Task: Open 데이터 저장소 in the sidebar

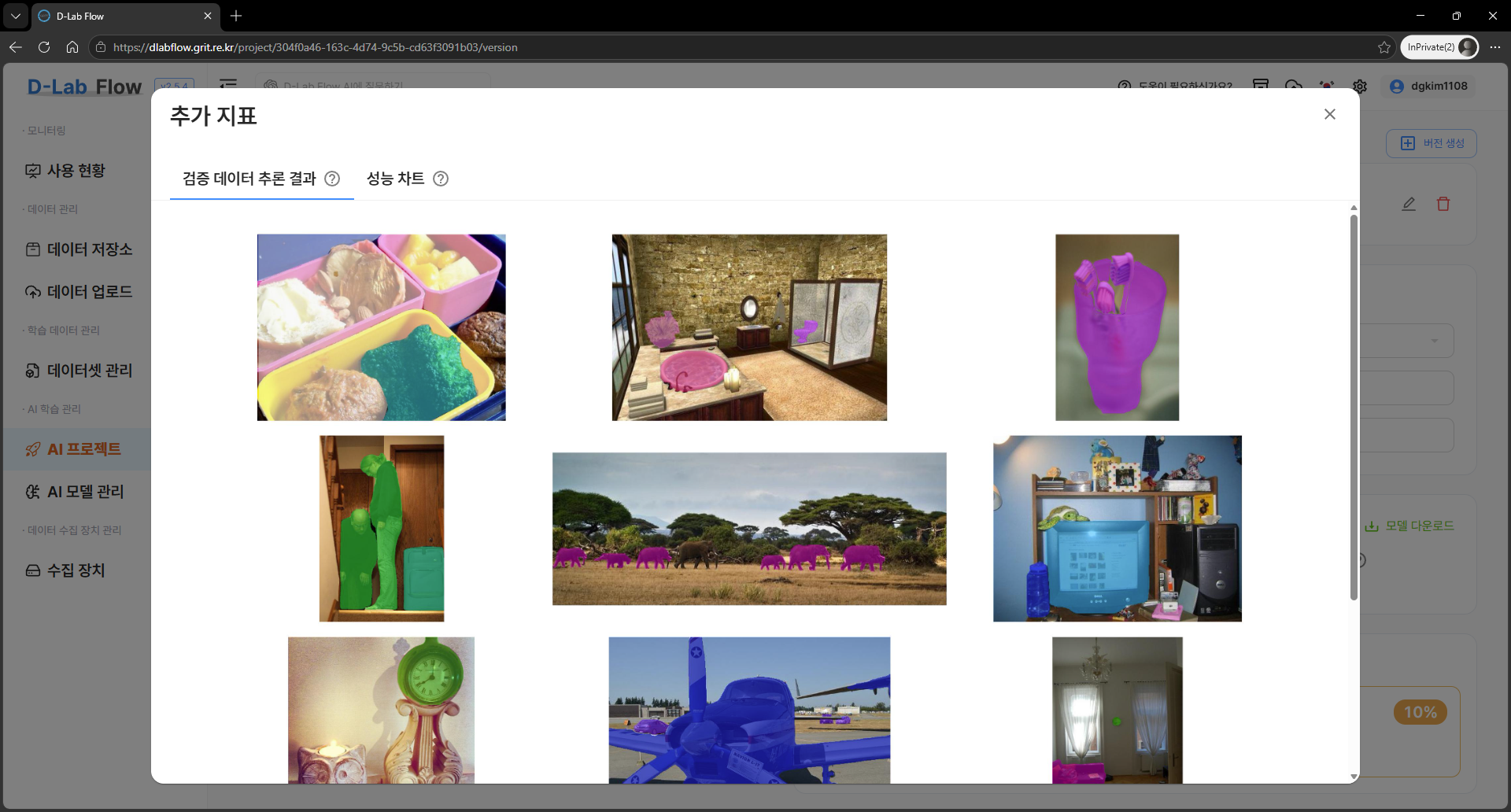Action: pyautogui.click(x=76, y=249)
